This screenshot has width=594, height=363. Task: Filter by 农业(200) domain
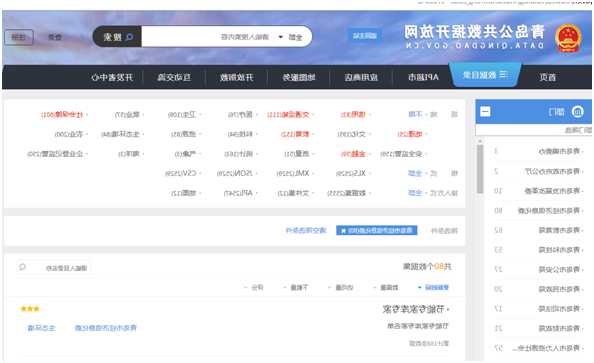click(x=69, y=134)
